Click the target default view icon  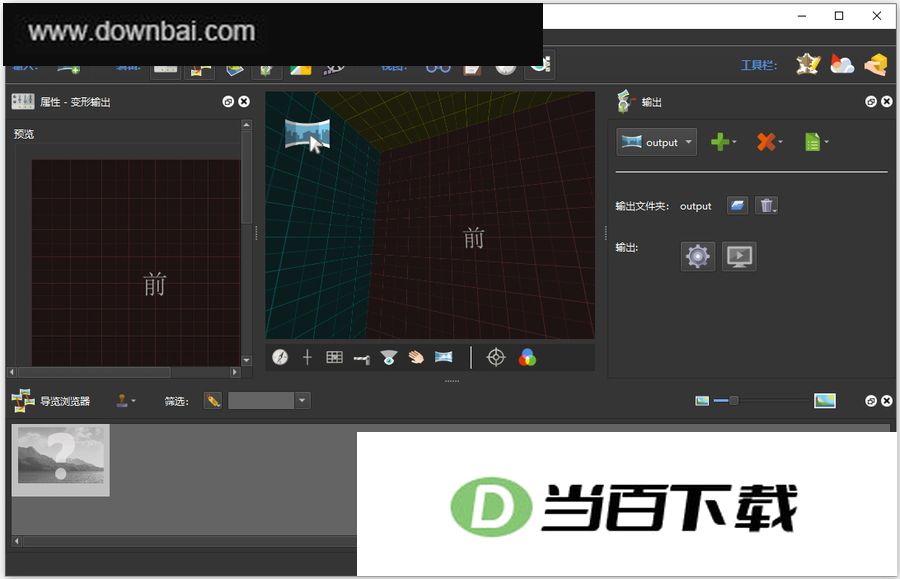click(496, 357)
